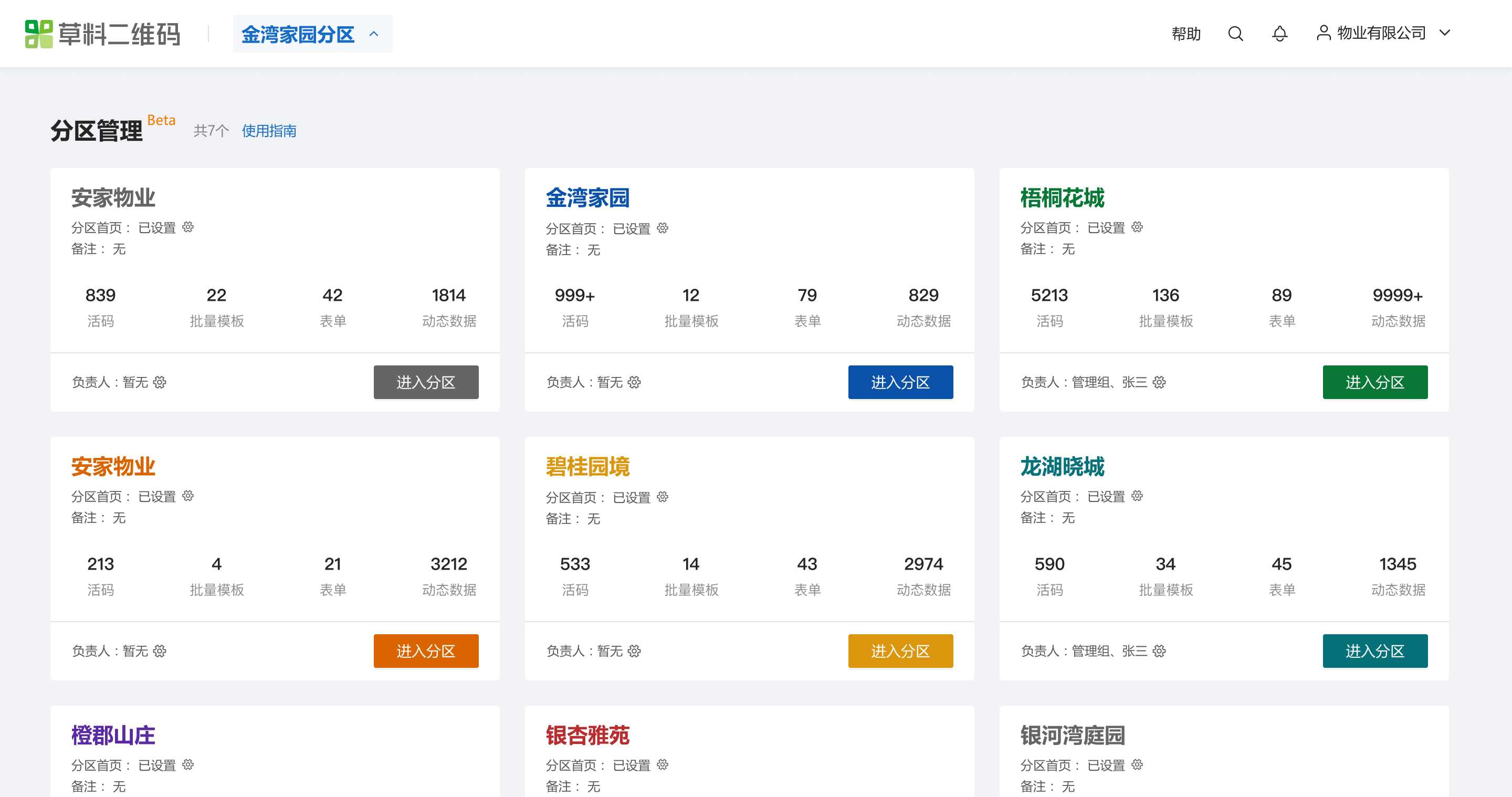Viewport: 1512px width, 797px height.
Task: Open the notification bell
Action: point(1279,34)
